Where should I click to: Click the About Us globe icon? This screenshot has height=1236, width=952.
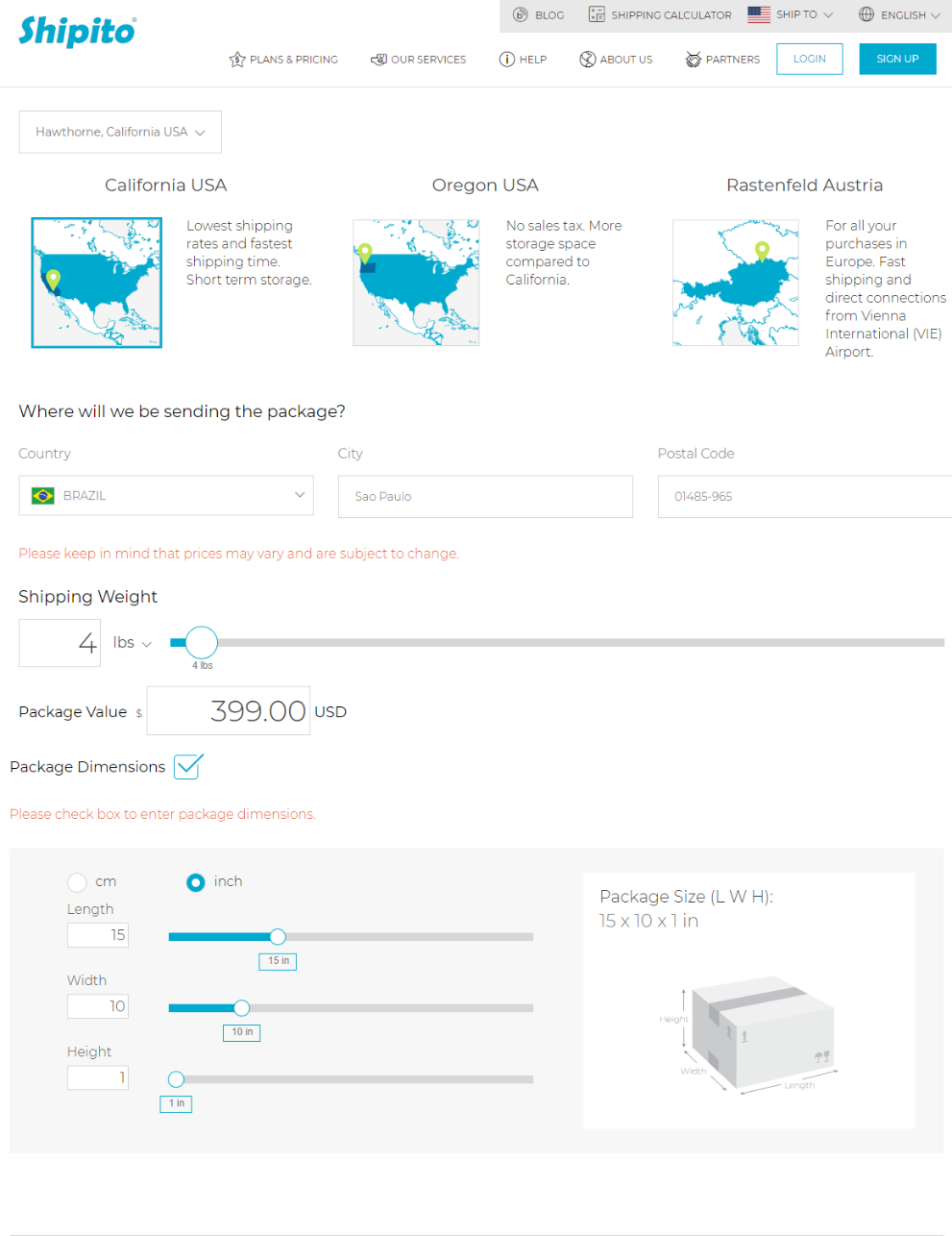pyautogui.click(x=588, y=60)
